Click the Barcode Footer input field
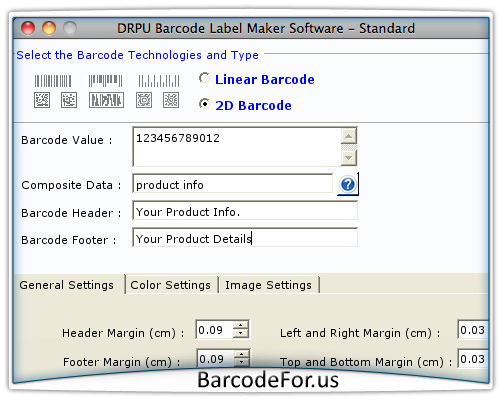The image size is (500, 400). pyautogui.click(x=245, y=238)
